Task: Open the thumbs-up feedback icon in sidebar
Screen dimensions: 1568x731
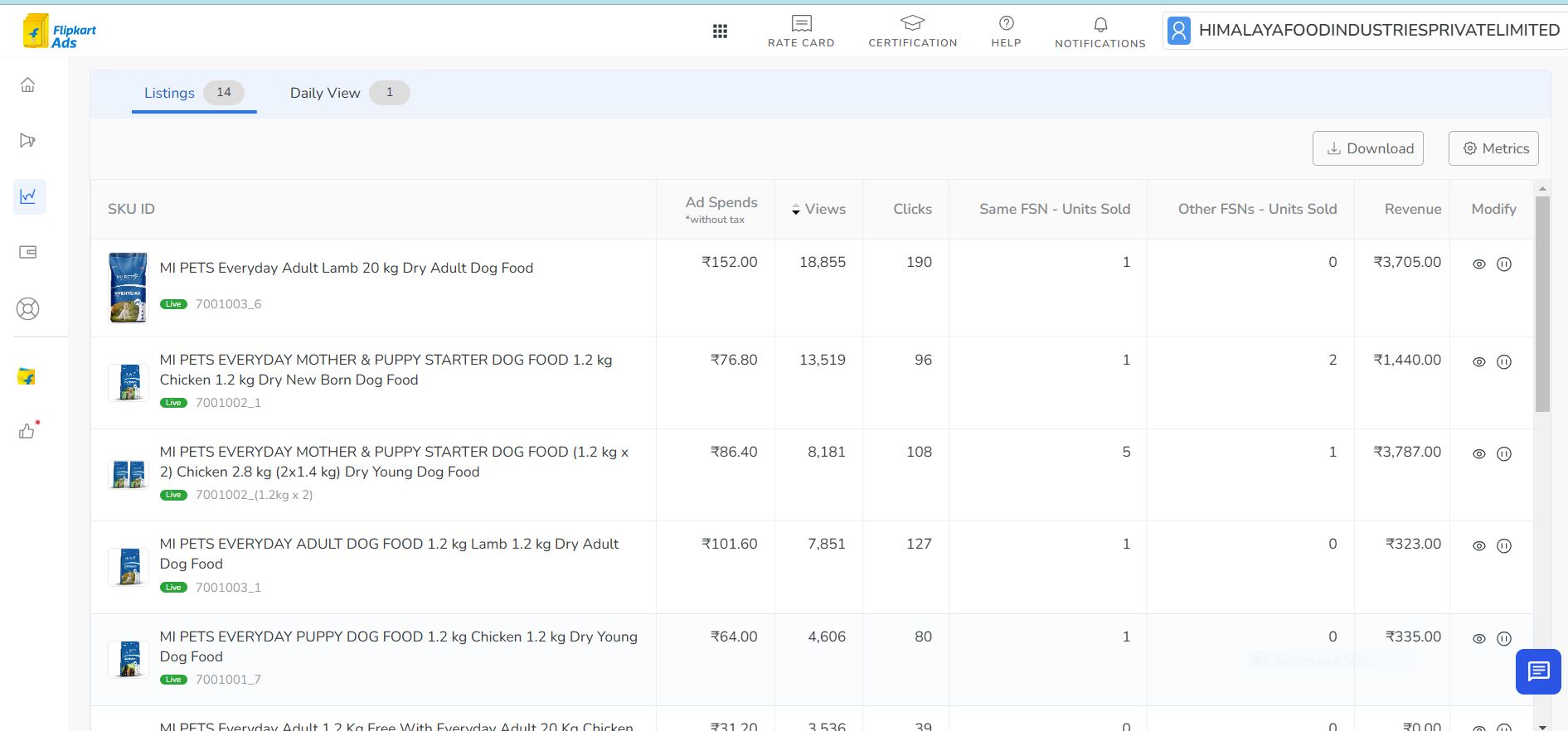Action: (x=27, y=430)
